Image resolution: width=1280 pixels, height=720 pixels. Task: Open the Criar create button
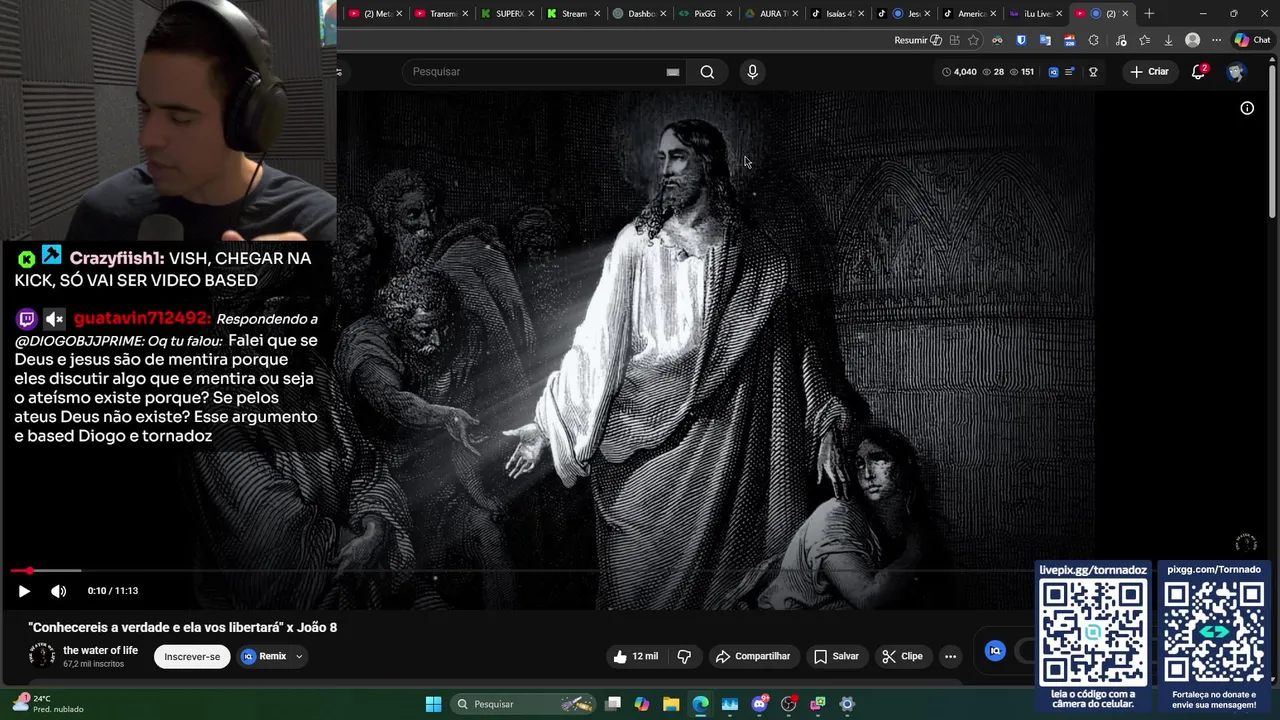click(x=1149, y=72)
